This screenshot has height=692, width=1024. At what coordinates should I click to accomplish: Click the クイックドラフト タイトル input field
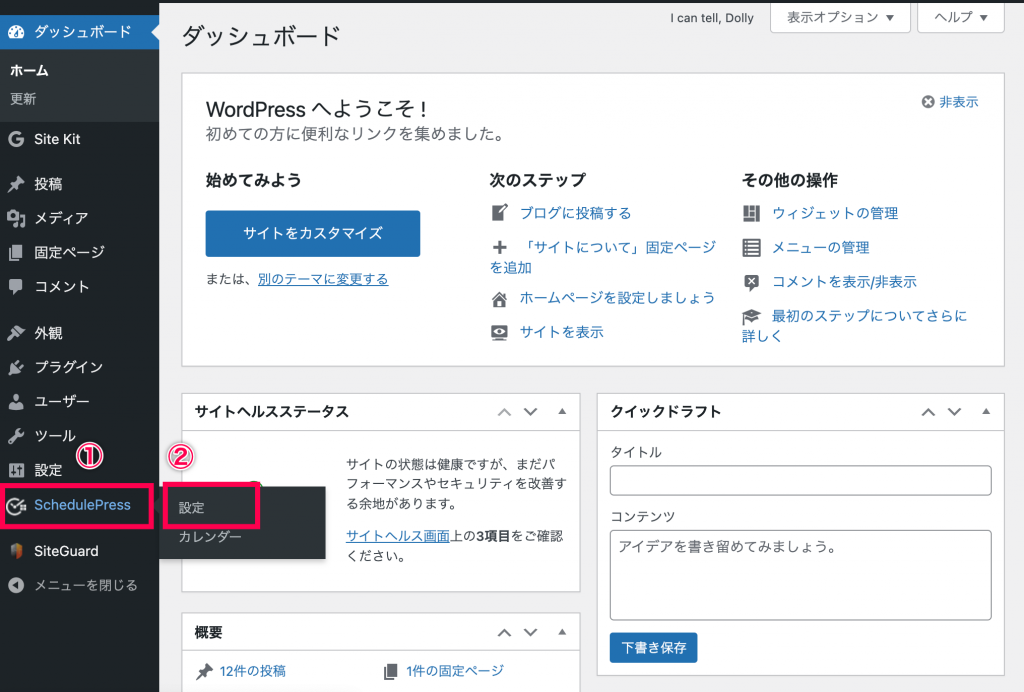(800, 480)
